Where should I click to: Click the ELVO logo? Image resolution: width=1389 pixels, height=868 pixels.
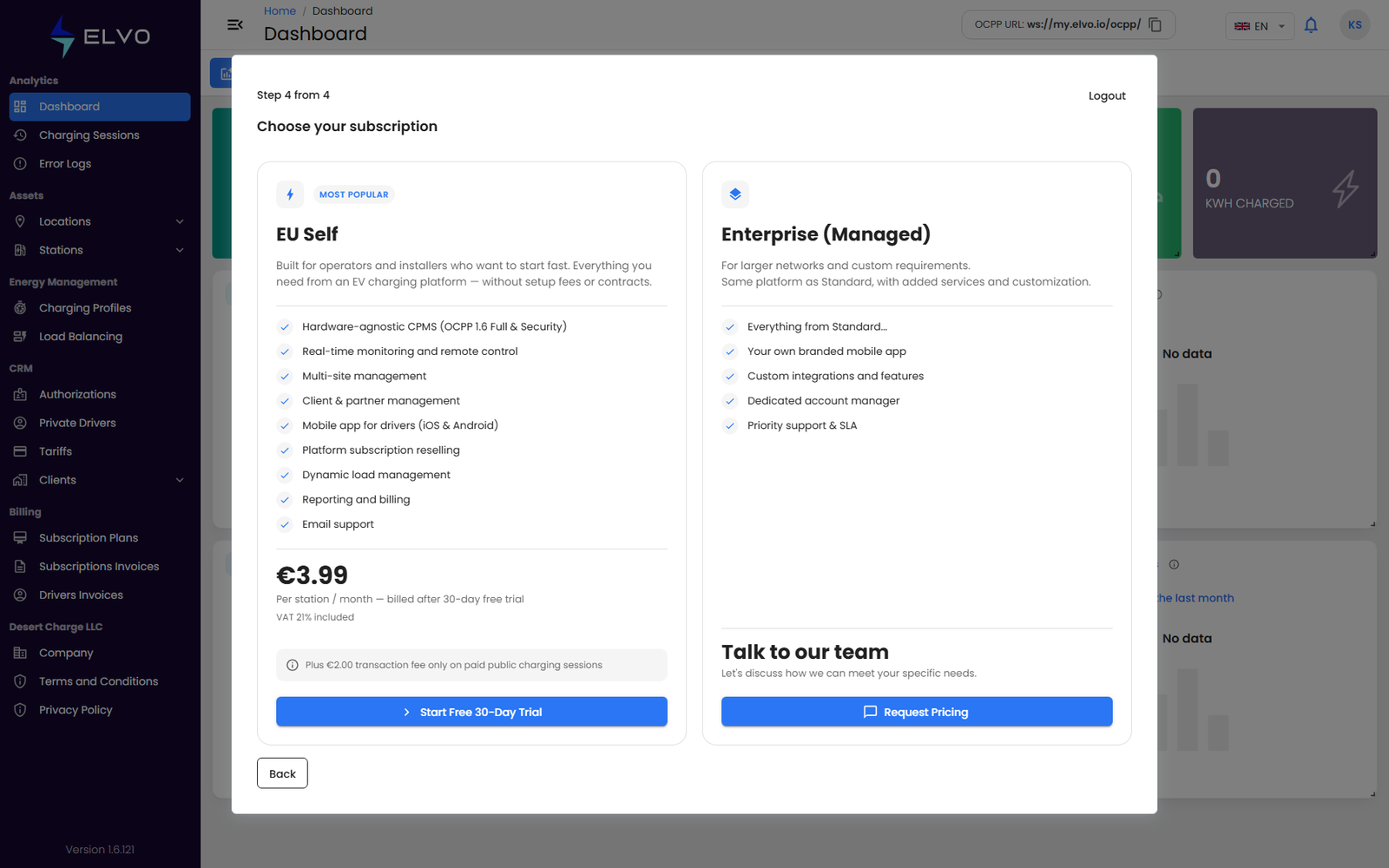(100, 36)
